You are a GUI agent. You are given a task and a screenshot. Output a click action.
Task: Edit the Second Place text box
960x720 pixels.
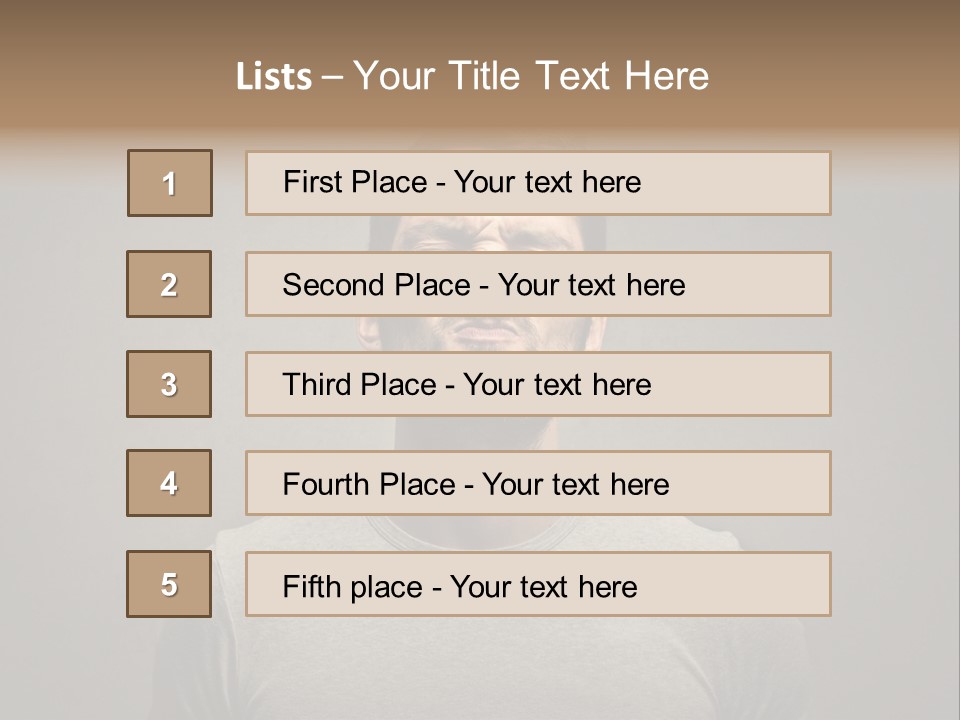(538, 284)
